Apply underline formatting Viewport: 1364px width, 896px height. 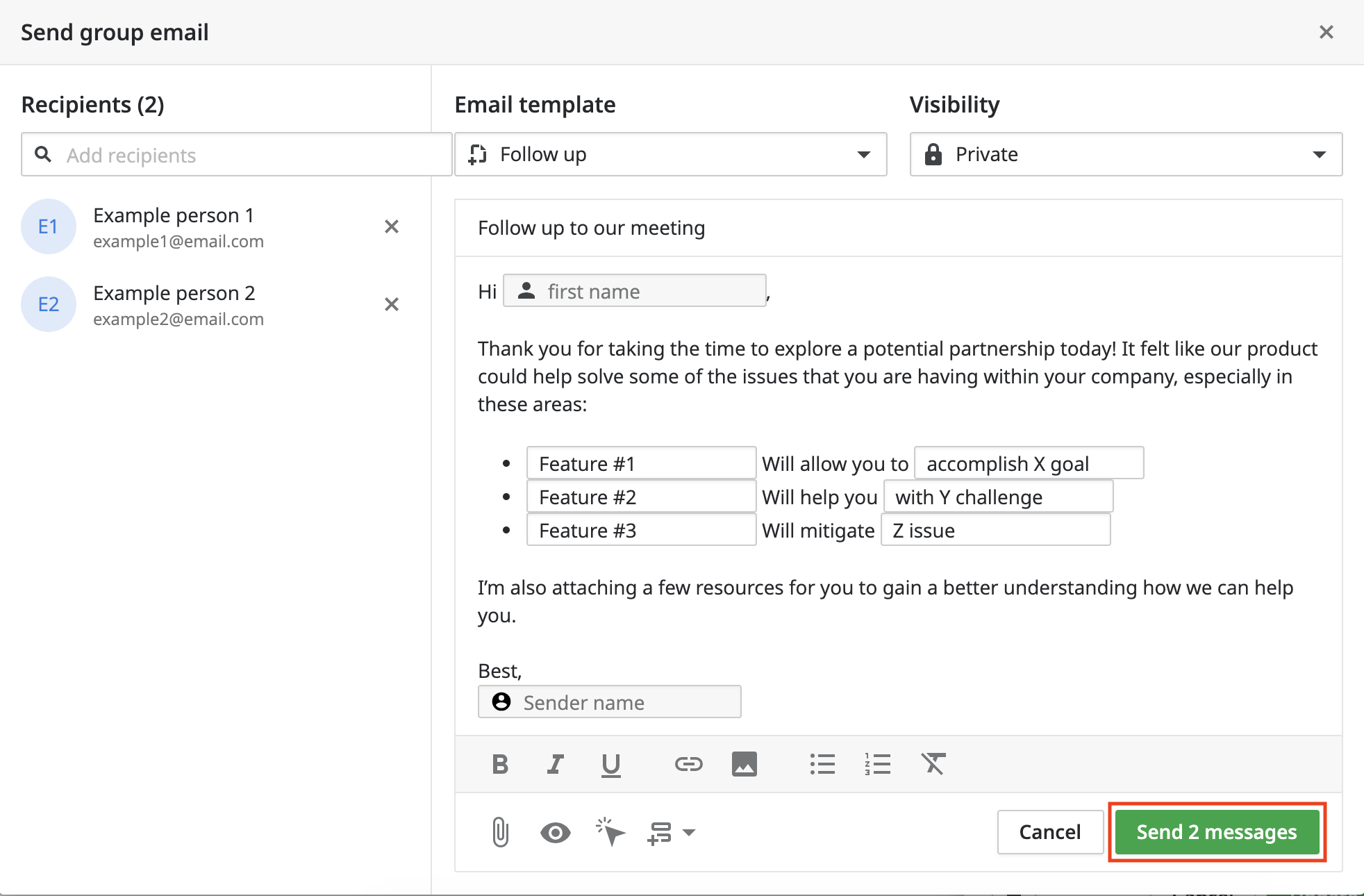click(610, 764)
